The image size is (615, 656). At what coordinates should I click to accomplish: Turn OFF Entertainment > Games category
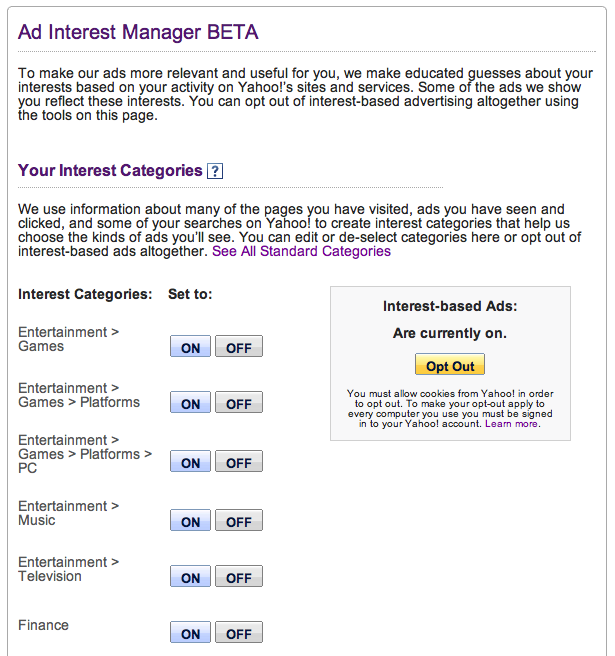click(238, 348)
